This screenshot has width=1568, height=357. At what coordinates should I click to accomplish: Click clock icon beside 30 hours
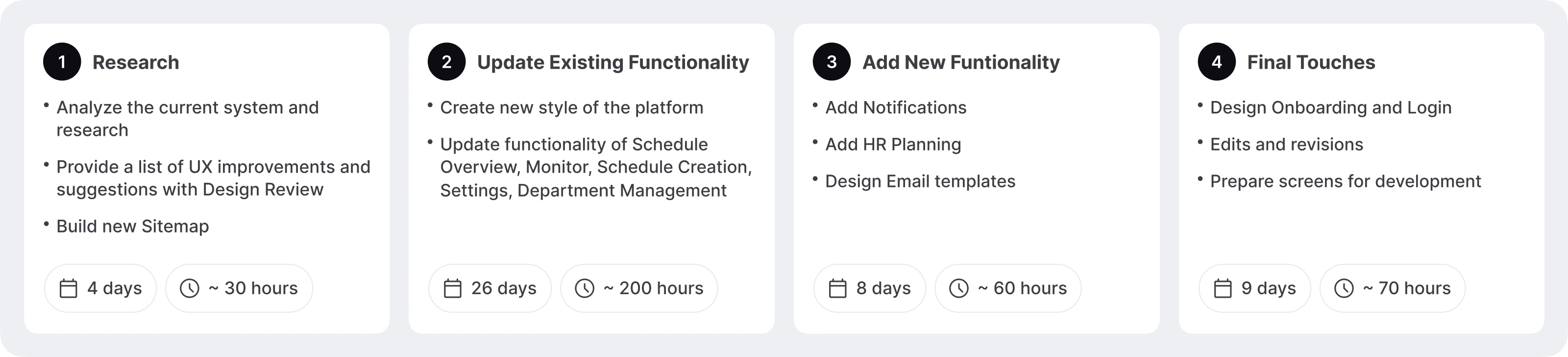[189, 288]
